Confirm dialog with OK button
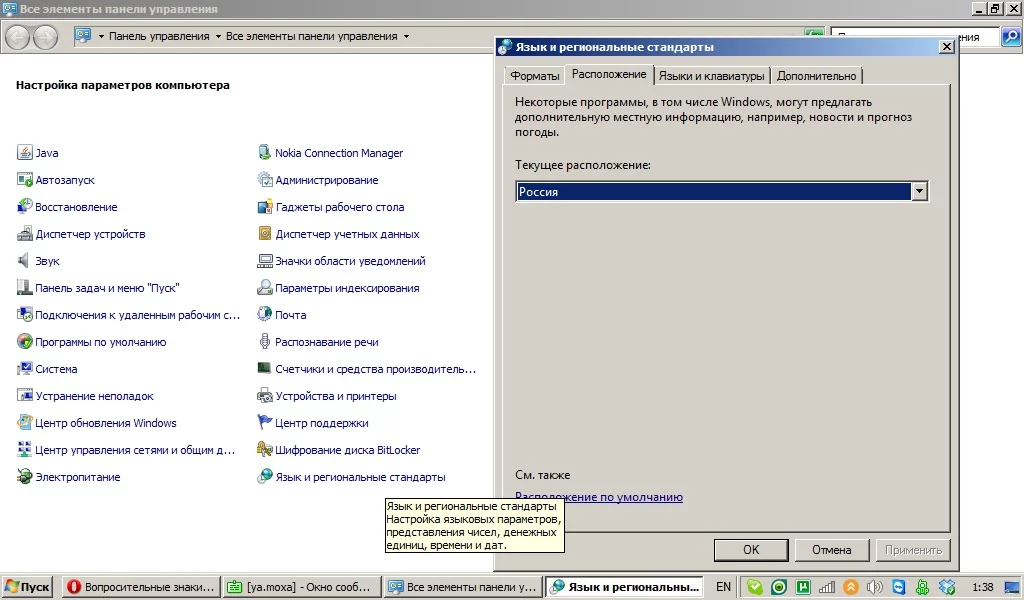 point(751,550)
